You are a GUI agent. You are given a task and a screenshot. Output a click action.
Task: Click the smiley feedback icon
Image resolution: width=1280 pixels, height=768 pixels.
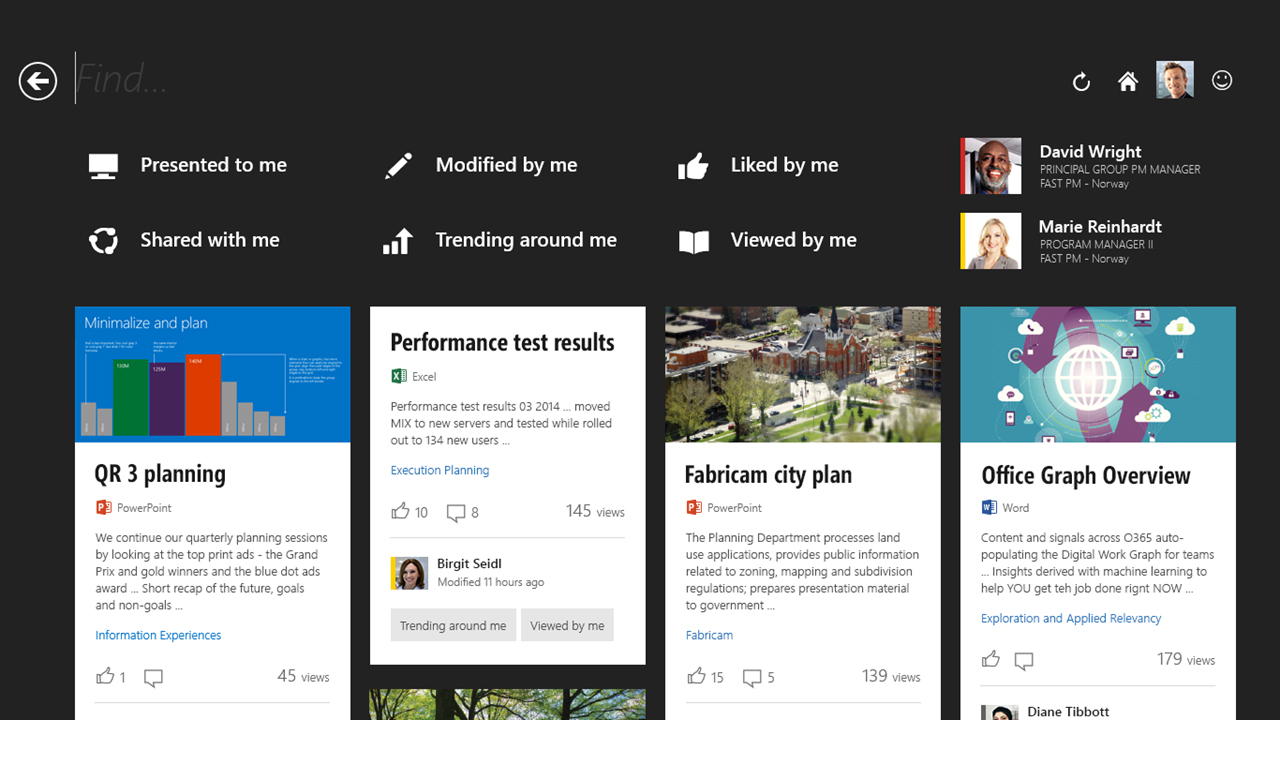click(1222, 80)
